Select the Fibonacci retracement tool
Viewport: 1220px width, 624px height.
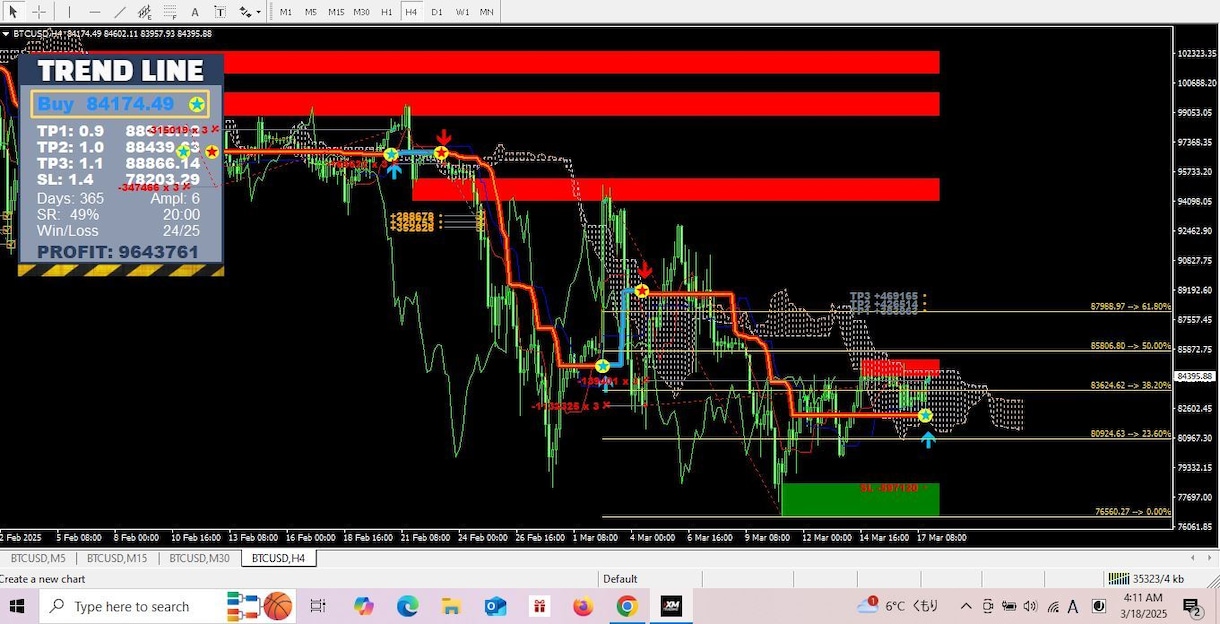170,12
